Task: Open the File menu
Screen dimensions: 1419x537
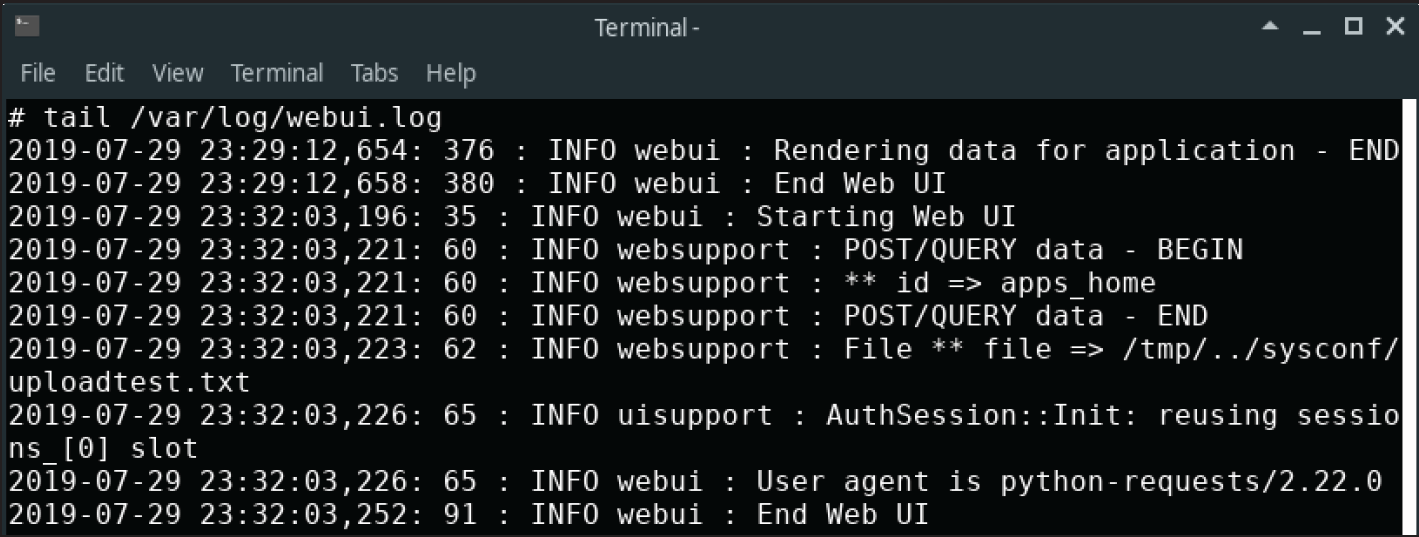Action: [x=37, y=73]
